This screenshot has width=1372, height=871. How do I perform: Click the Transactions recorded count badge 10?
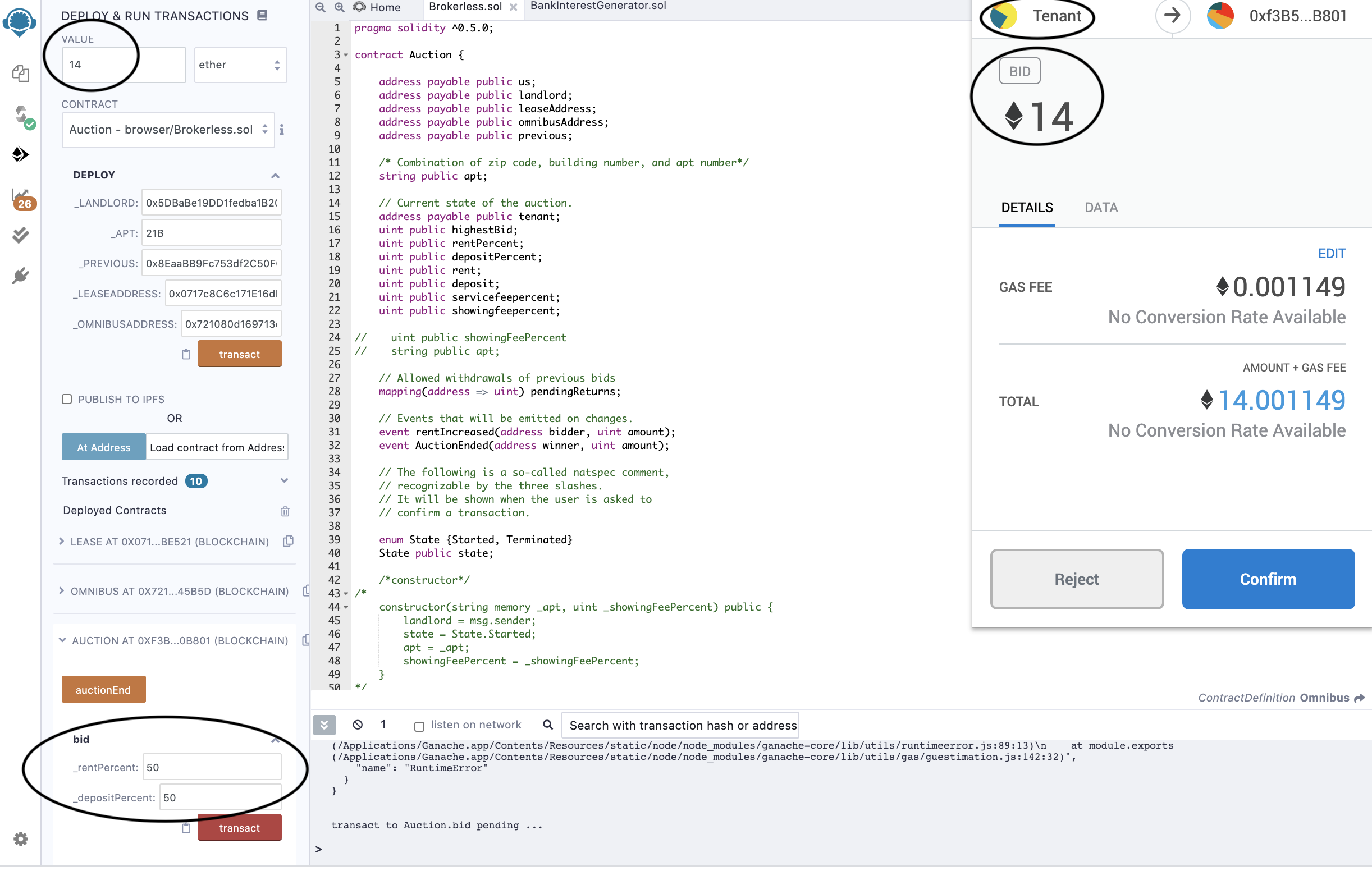[x=196, y=481]
